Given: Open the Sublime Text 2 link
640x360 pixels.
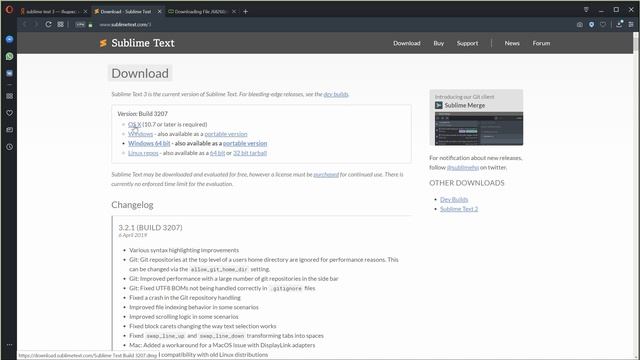Looking at the screenshot, I should pos(459,209).
